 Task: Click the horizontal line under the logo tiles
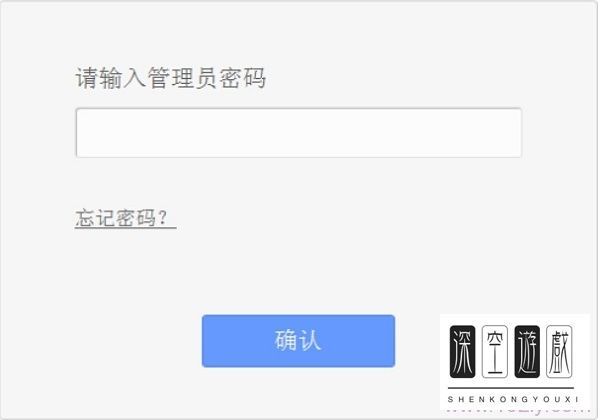pyautogui.click(x=511, y=388)
